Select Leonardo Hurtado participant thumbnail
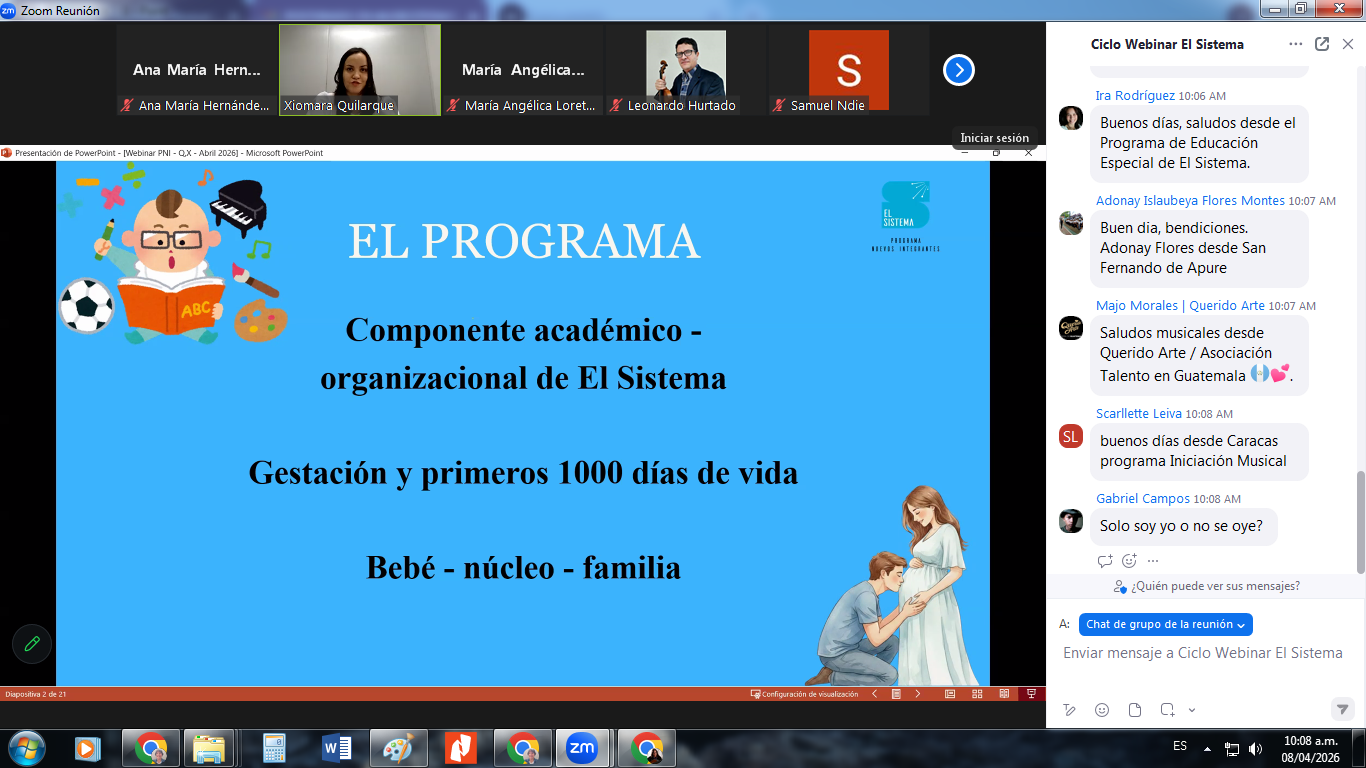Image resolution: width=1366 pixels, height=768 pixels. [685, 70]
